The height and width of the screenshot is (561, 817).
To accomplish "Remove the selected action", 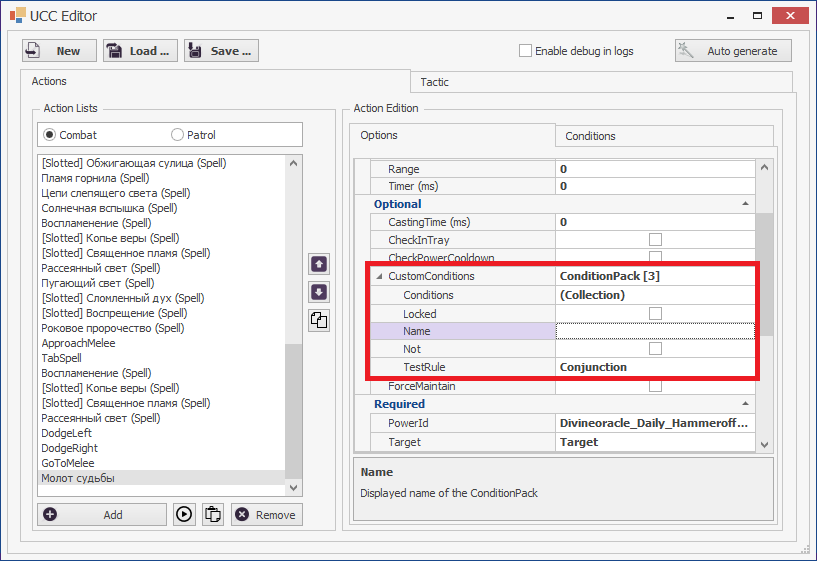I will point(267,515).
